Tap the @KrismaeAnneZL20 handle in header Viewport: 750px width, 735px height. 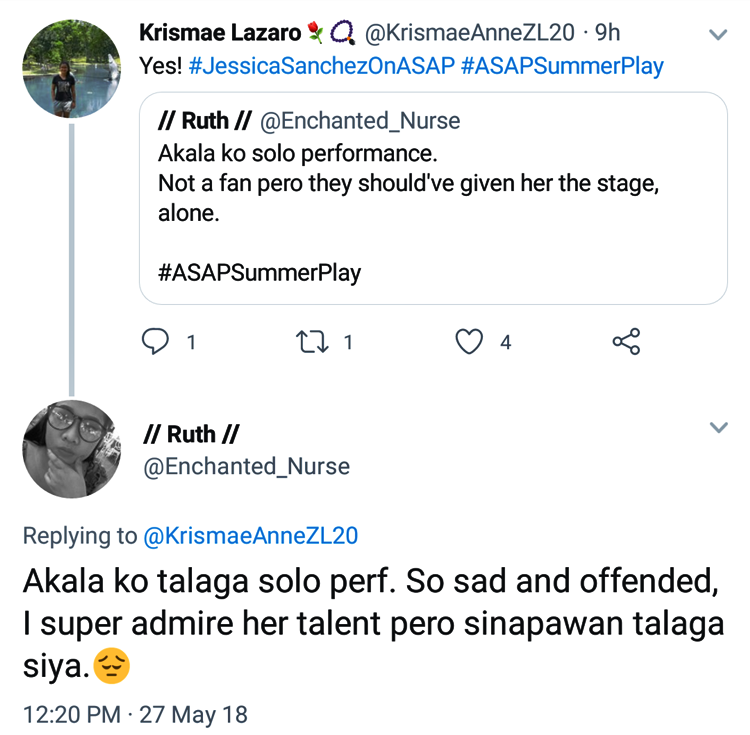click(470, 33)
